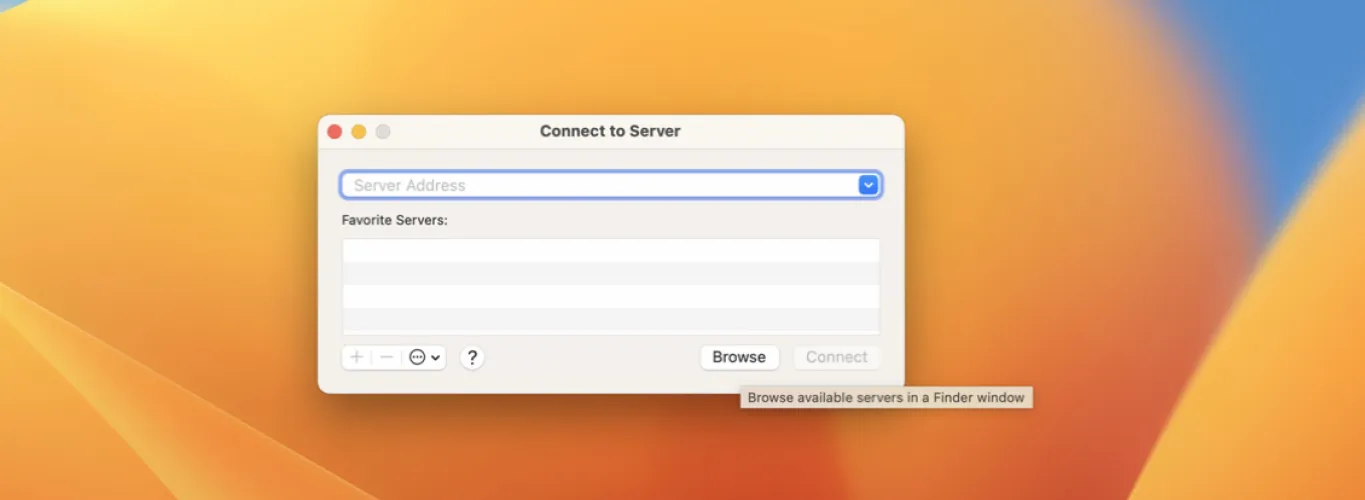Click the plus icon to add favorite server
Screen dimensions: 1365x500
click(x=356, y=357)
